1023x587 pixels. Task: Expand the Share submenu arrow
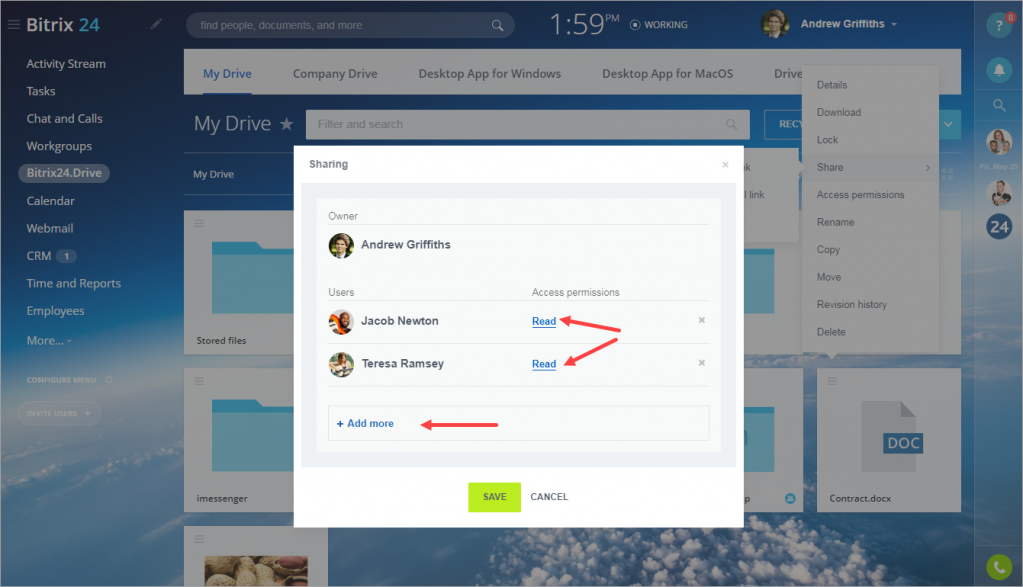[927, 168]
